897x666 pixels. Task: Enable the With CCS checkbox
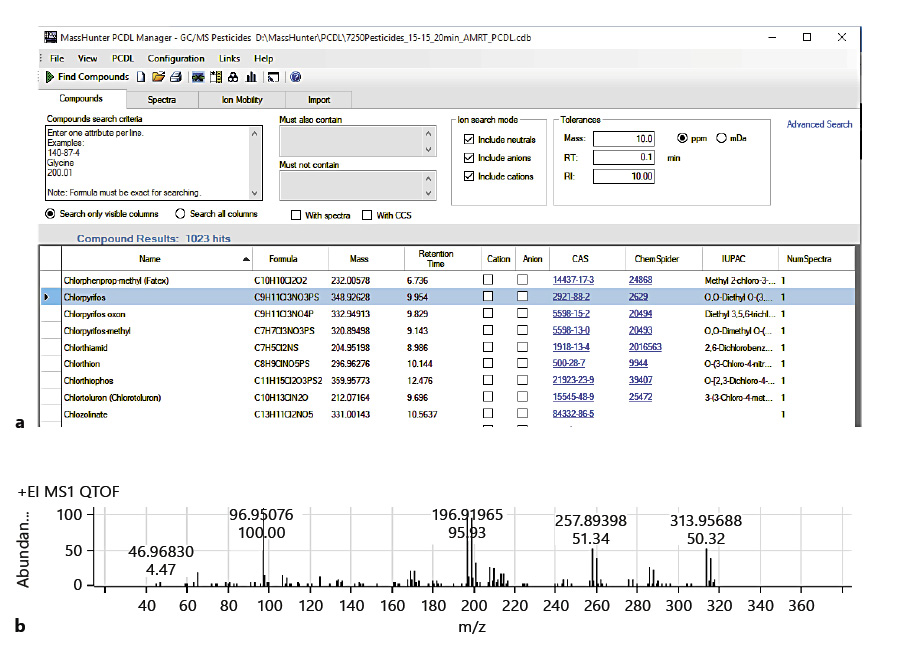(x=367, y=215)
